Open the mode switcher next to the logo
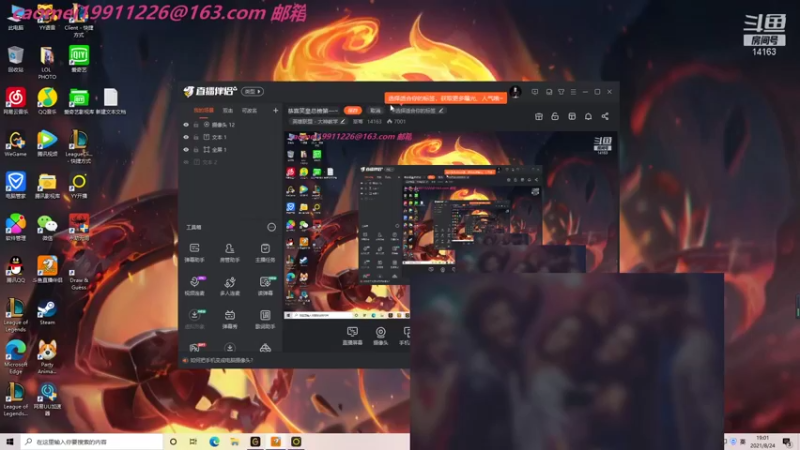 tap(252, 91)
